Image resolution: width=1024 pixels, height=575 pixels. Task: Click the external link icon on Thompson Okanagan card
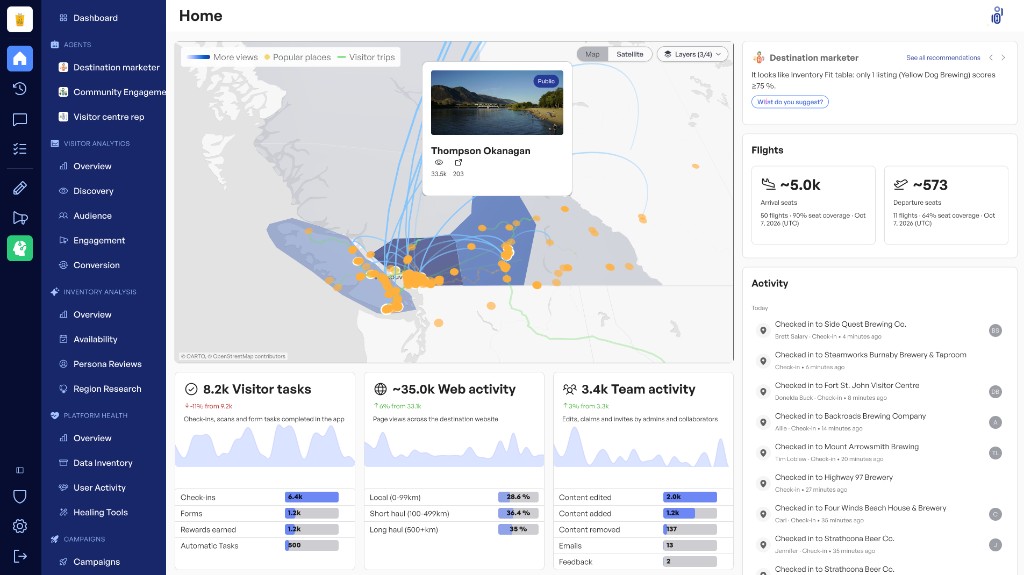(458, 163)
